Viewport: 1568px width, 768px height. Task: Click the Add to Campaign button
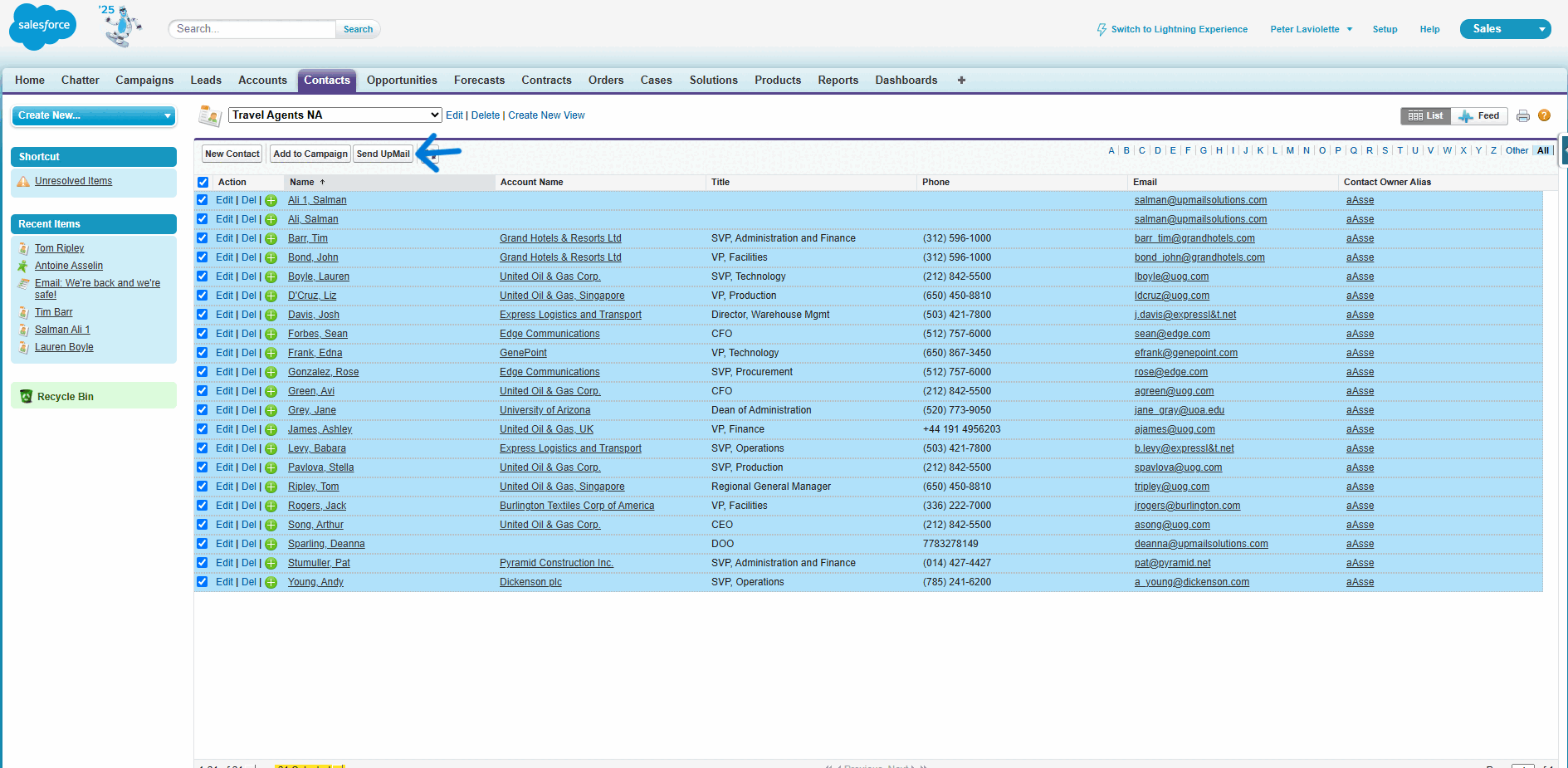310,154
